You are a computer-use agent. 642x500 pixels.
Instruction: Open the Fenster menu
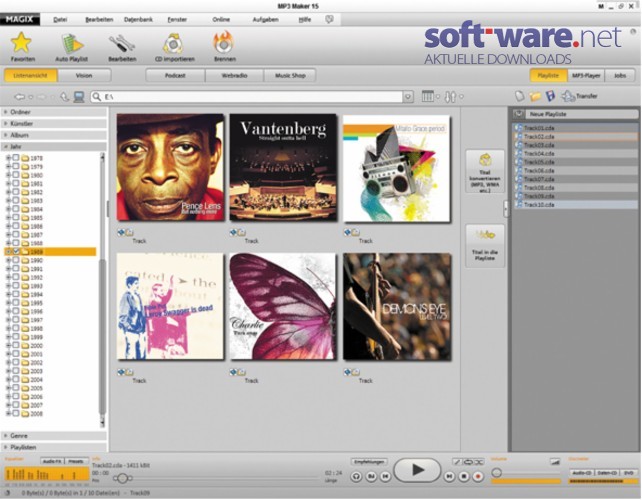[x=177, y=19]
